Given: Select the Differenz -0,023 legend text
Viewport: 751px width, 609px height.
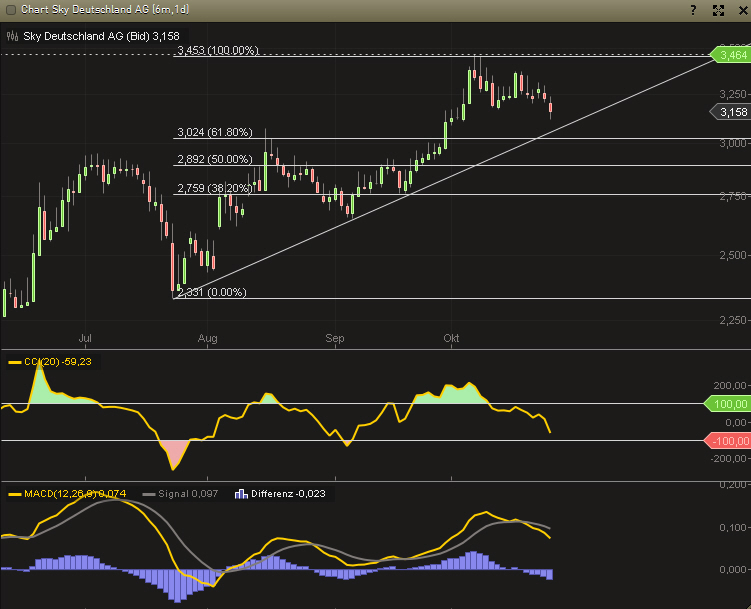Looking at the screenshot, I should [288, 494].
